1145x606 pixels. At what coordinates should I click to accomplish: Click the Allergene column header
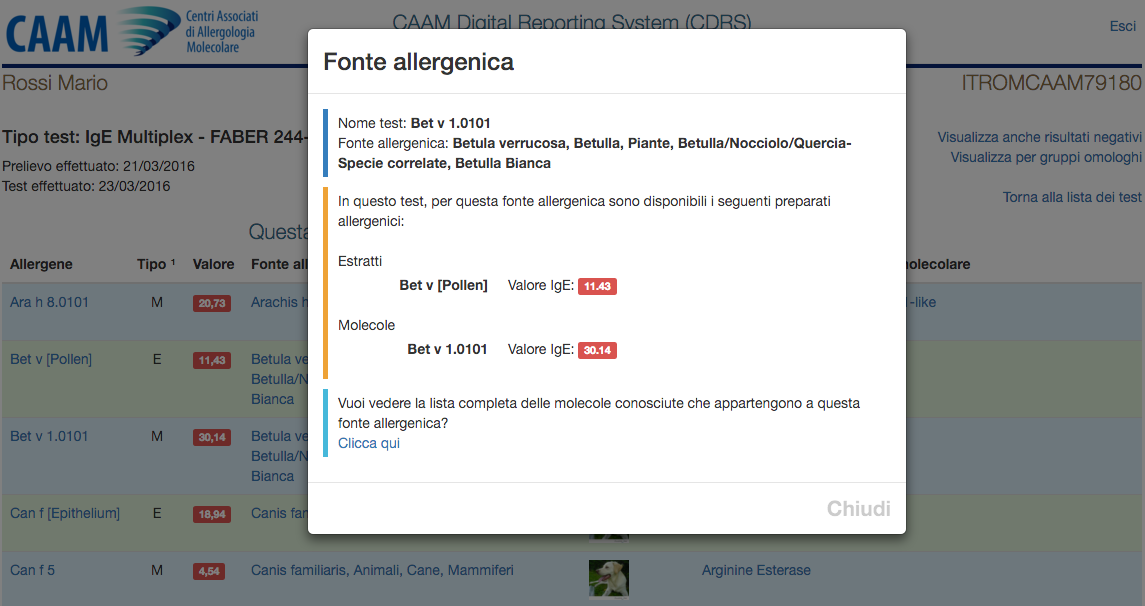(41, 264)
